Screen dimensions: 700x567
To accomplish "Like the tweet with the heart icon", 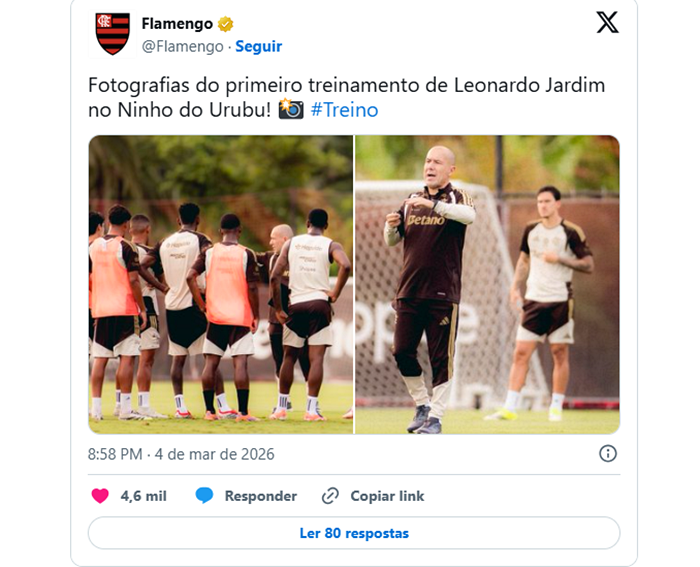I will click(x=100, y=496).
